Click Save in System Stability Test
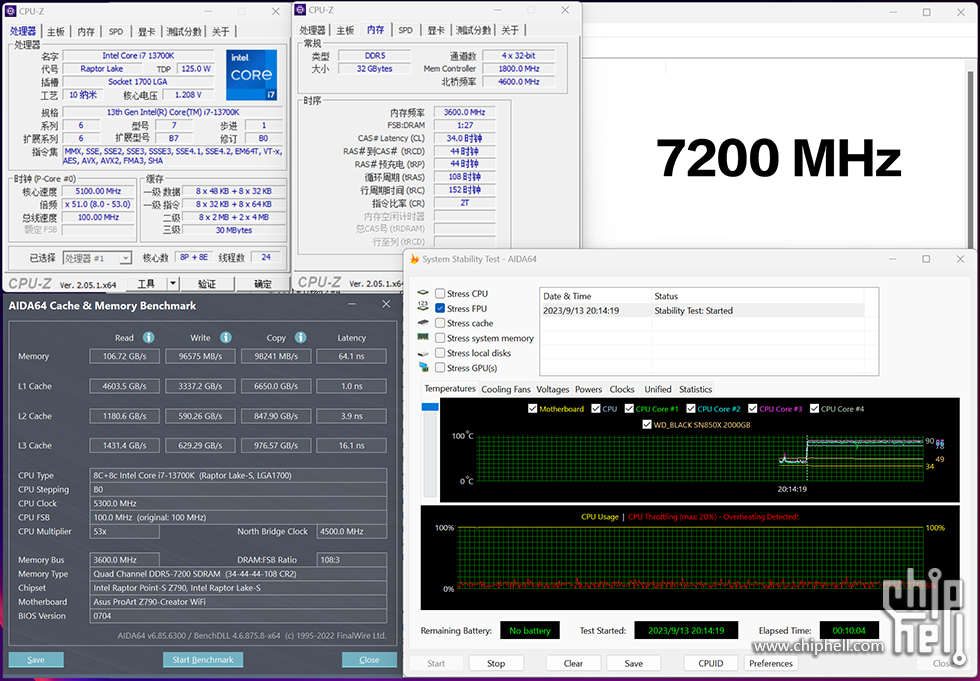This screenshot has height=681, width=980. point(633,664)
